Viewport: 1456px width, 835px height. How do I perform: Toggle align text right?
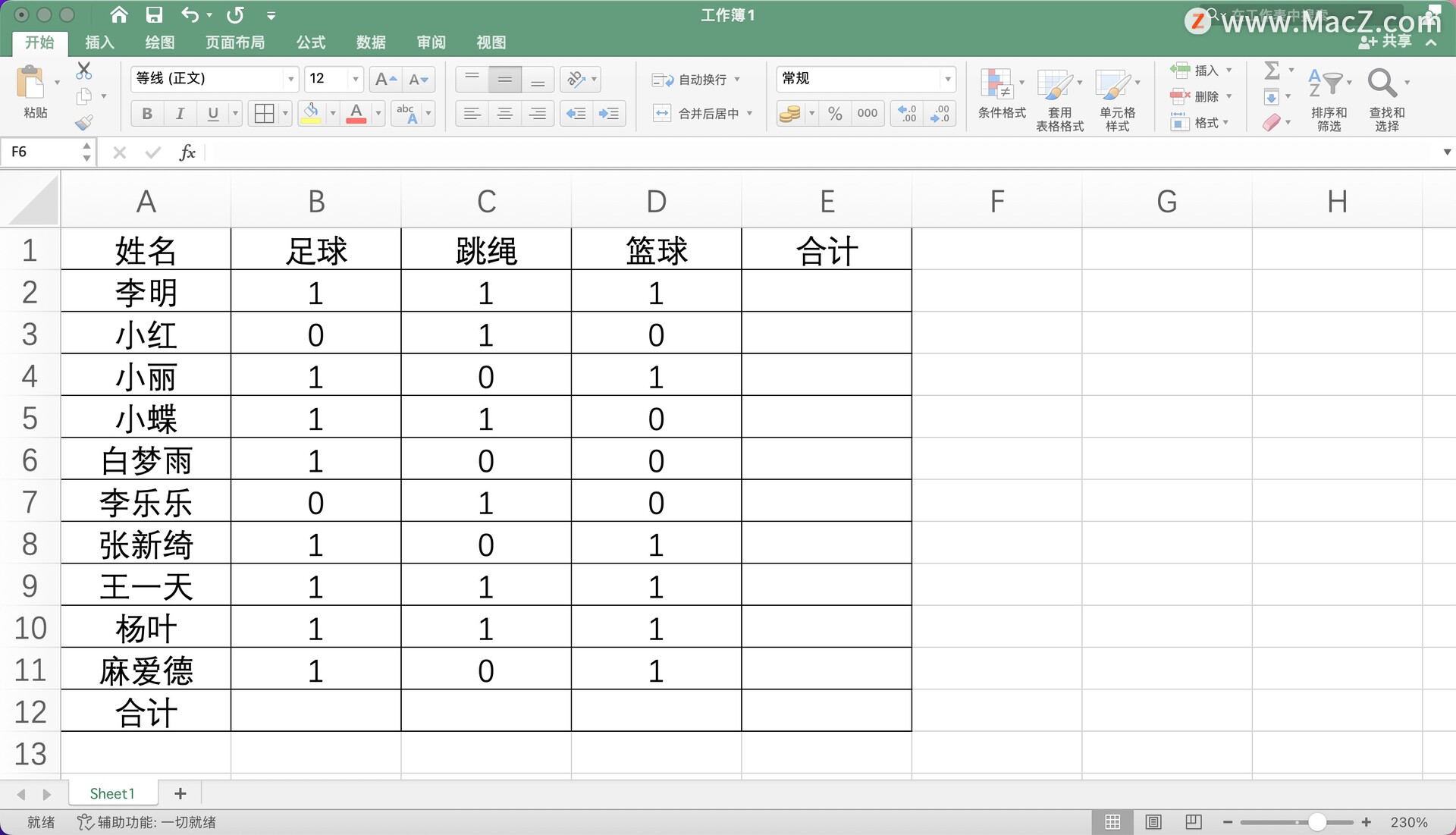coord(538,114)
